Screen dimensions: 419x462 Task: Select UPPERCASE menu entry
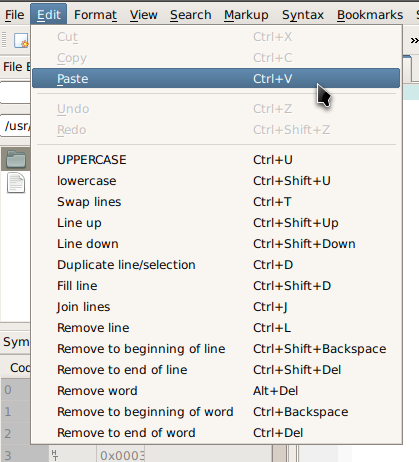click(x=216, y=160)
